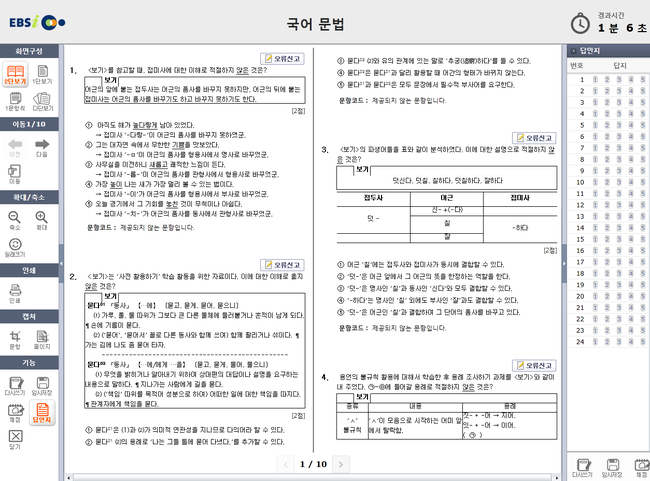Click the elapsed time clock icon
This screenshot has width=650, height=481.
point(580,23)
